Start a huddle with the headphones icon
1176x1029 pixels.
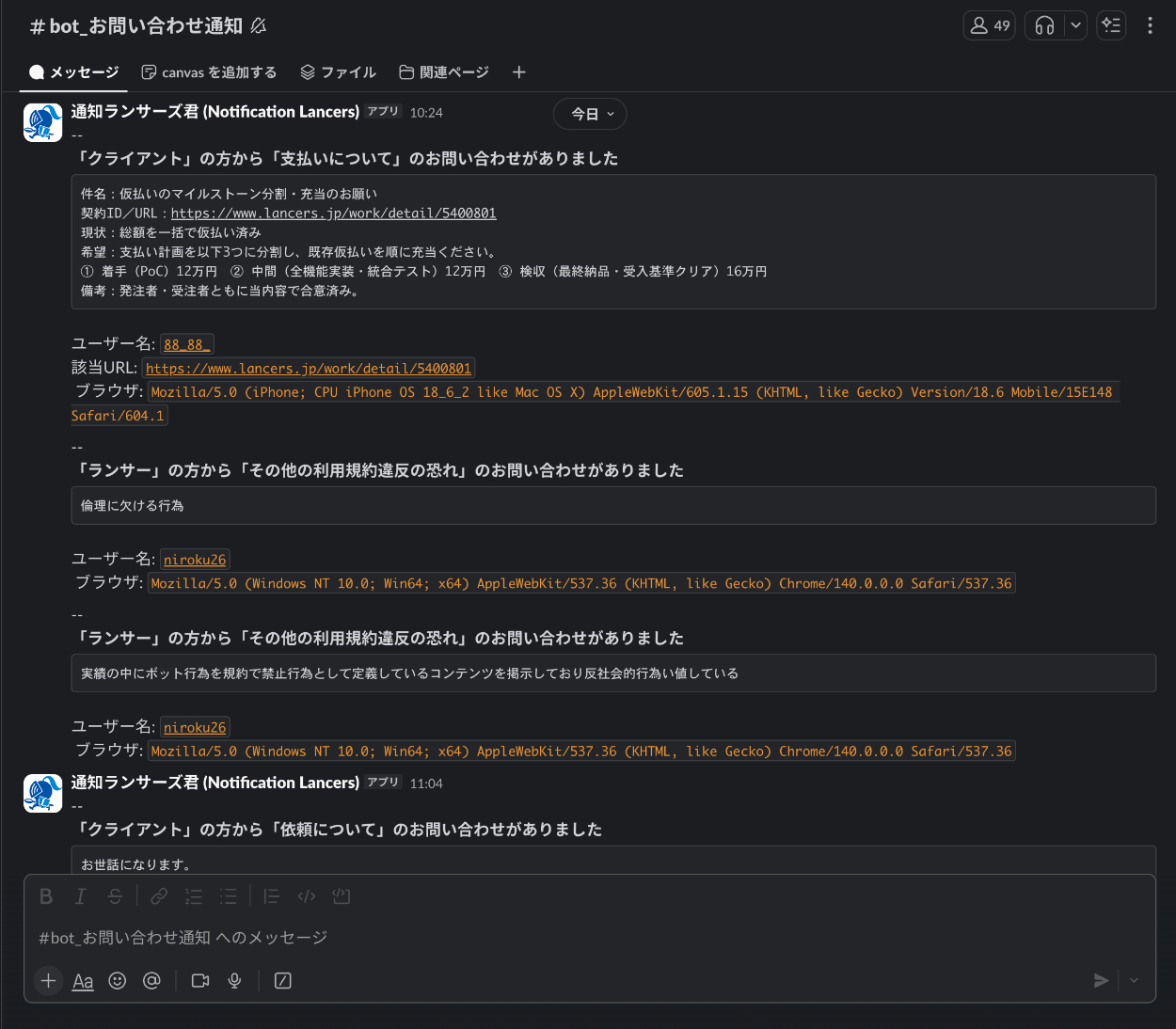coord(1044,25)
